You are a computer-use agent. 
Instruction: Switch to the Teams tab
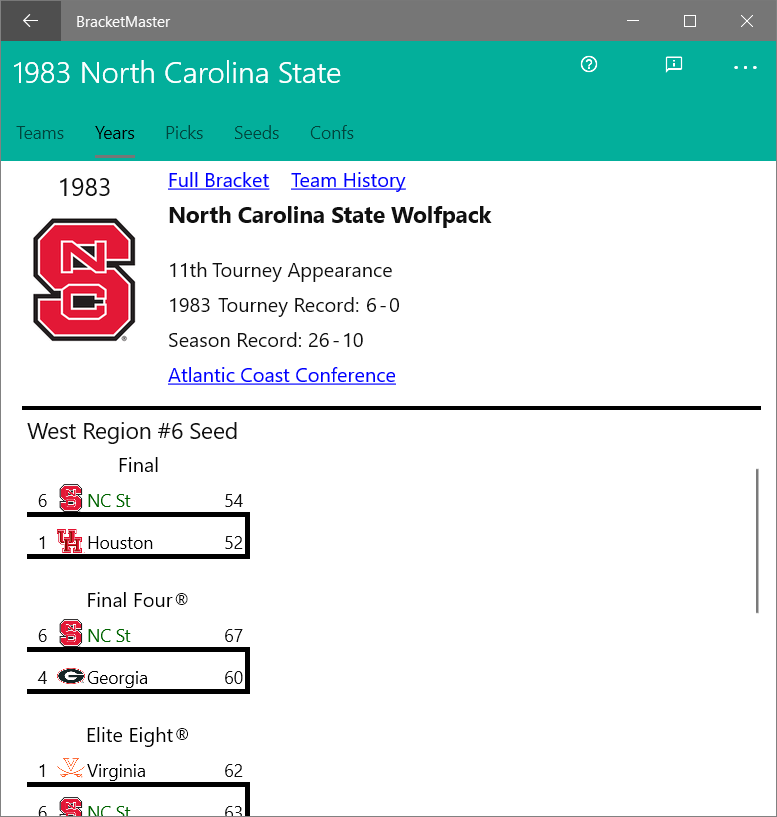click(x=40, y=133)
